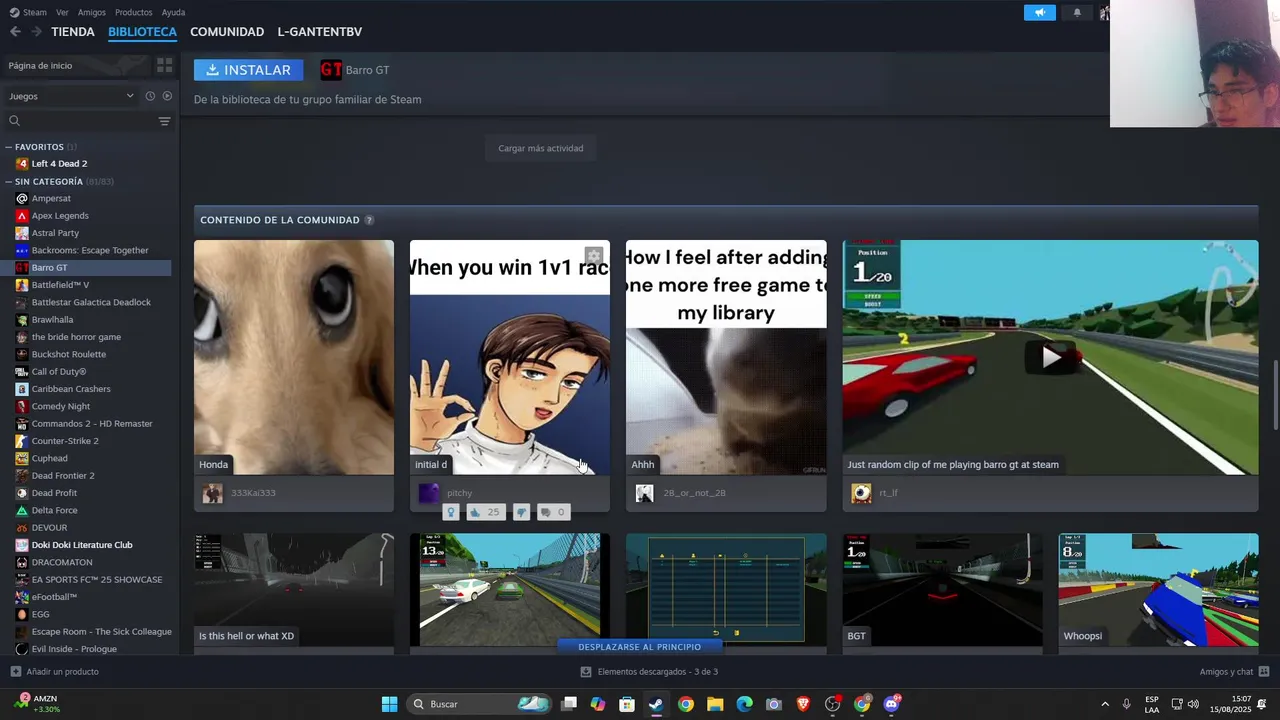Open the notifications bell
Screen dimensions: 1280x720
1077,13
